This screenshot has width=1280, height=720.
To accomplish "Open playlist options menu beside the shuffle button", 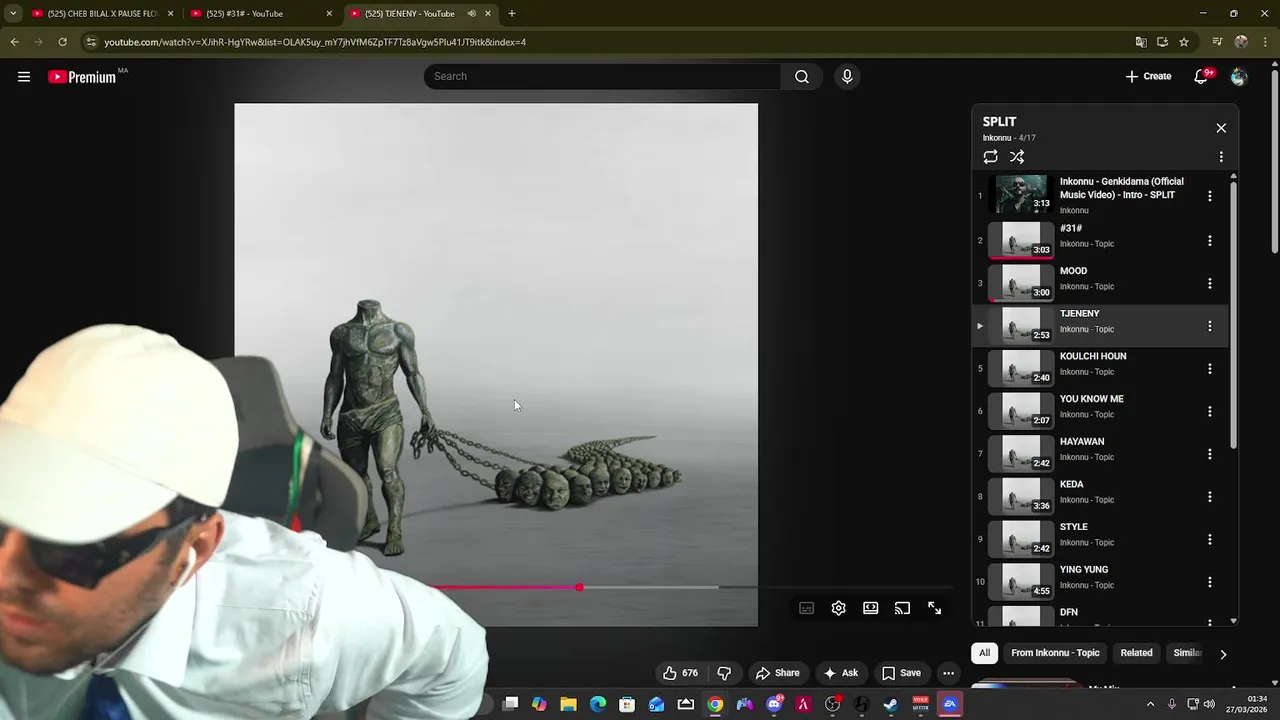I will 1221,157.
